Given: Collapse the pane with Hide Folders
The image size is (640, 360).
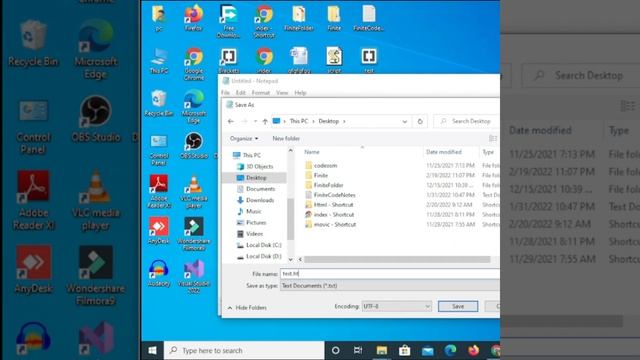Looking at the screenshot, I should pos(247,307).
